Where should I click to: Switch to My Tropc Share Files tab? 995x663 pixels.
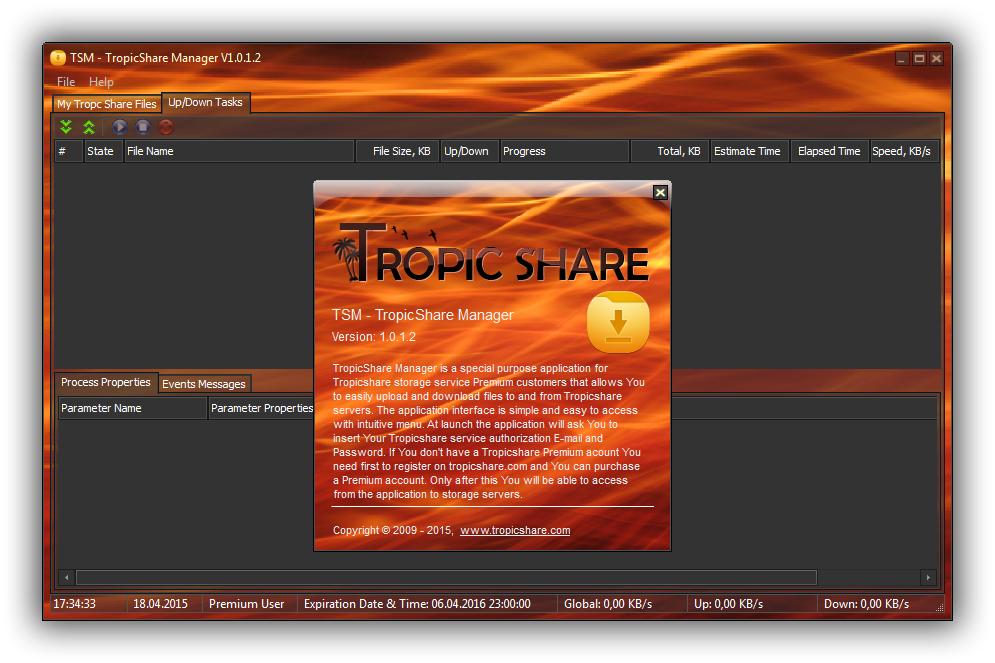107,104
